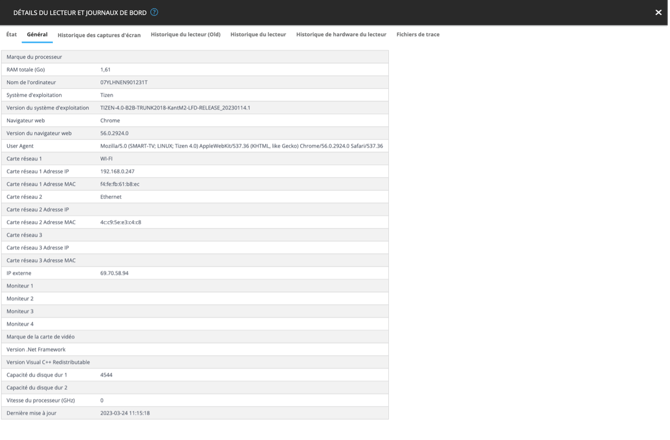This screenshot has height=440, width=670.
Task: Select hard disk capacity 4544
Action: click(106, 375)
